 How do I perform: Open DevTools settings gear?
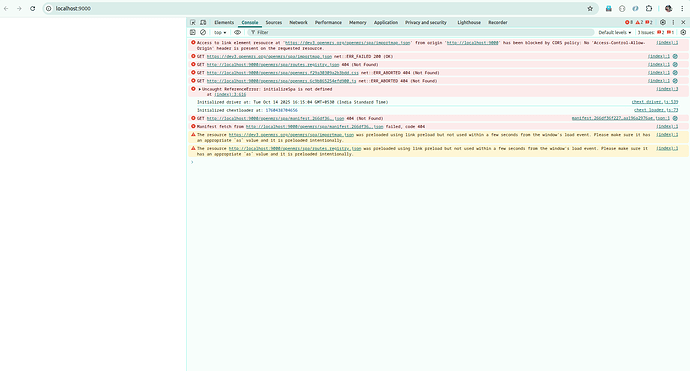[x=663, y=22]
